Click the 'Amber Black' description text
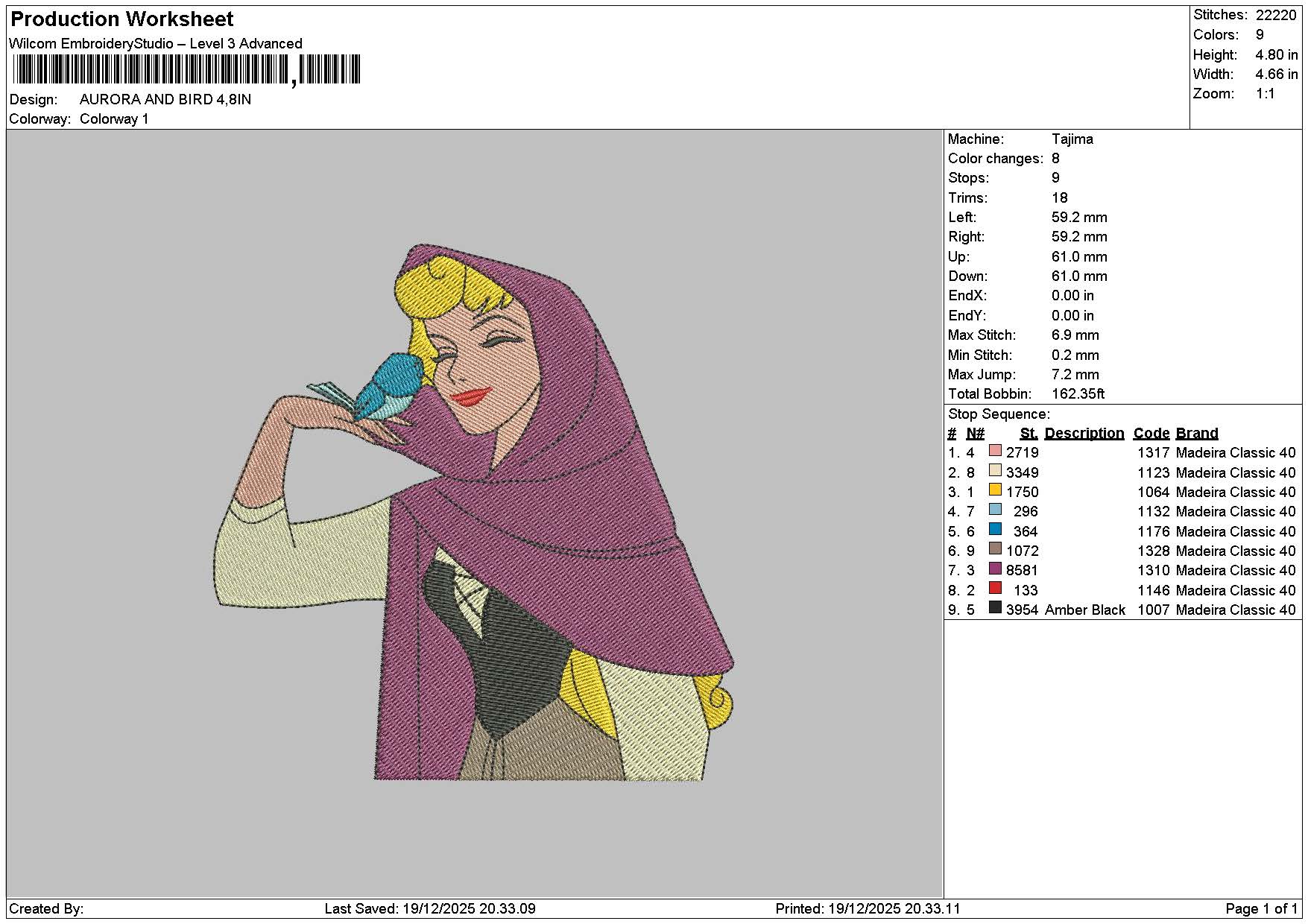Viewport: 1308px width, 924px height. click(x=1085, y=610)
